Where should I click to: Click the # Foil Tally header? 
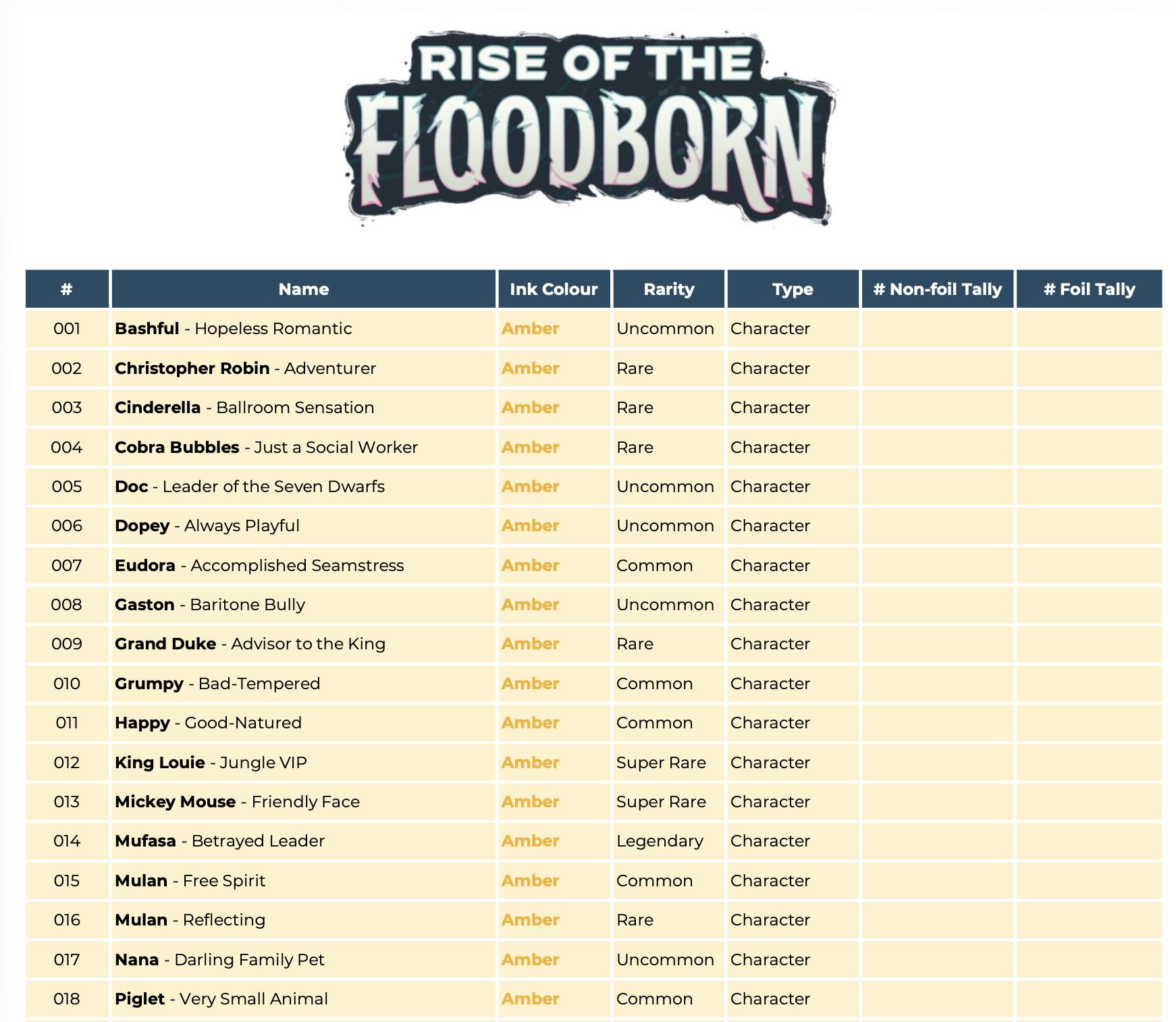[1090, 289]
